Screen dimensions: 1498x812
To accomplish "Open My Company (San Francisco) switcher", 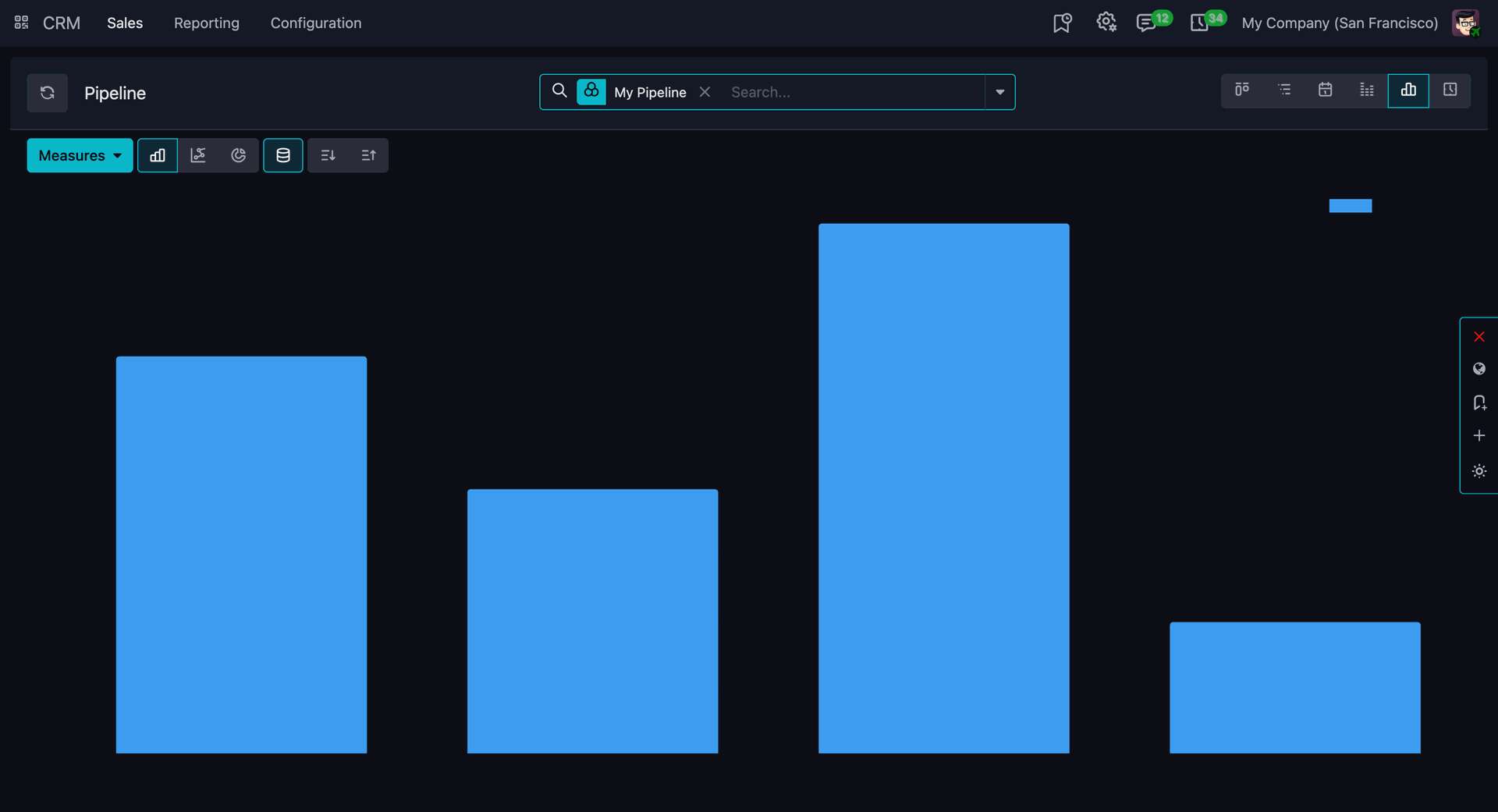I will tap(1340, 23).
